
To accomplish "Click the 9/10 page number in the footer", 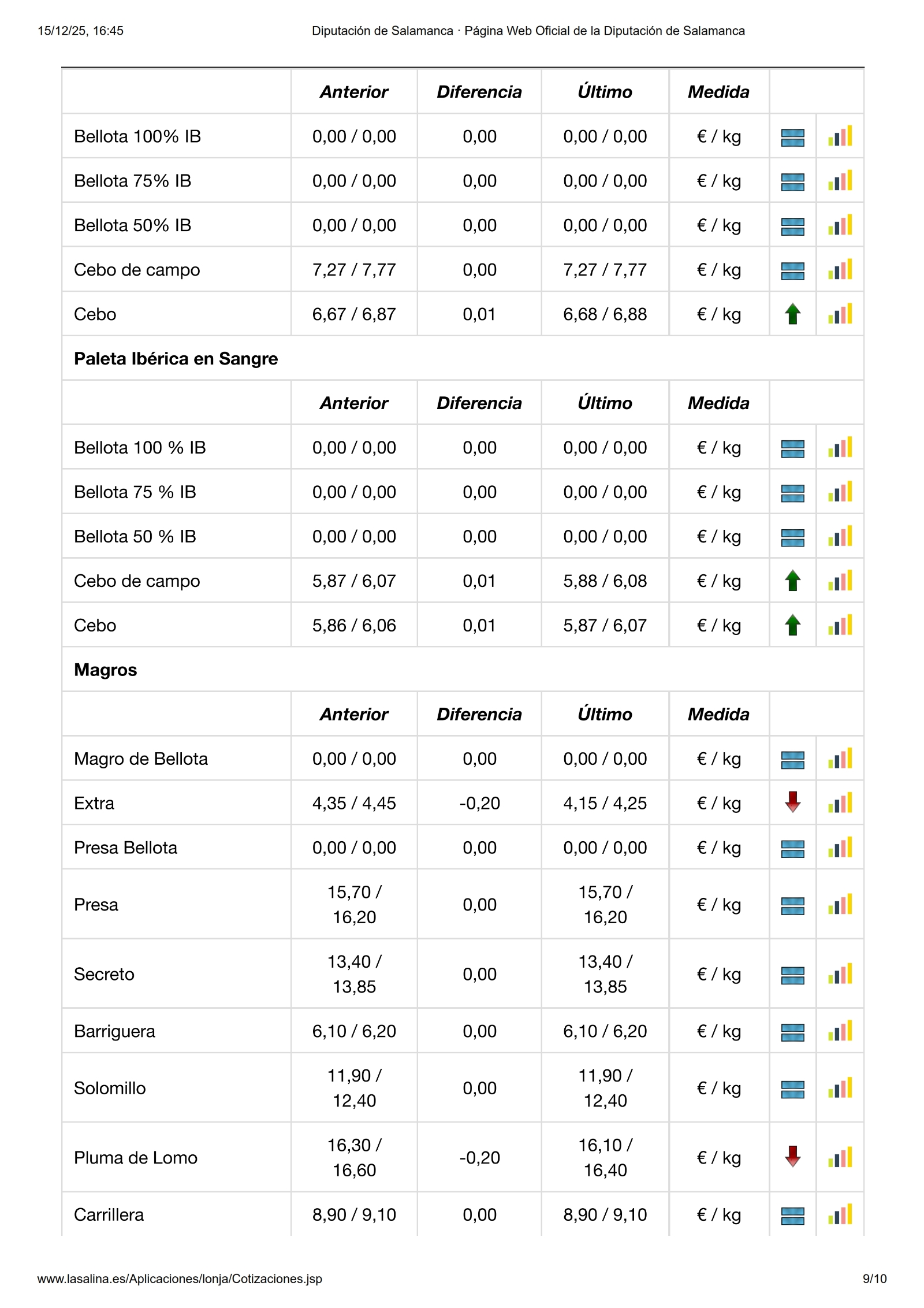I will pos(874,1279).
